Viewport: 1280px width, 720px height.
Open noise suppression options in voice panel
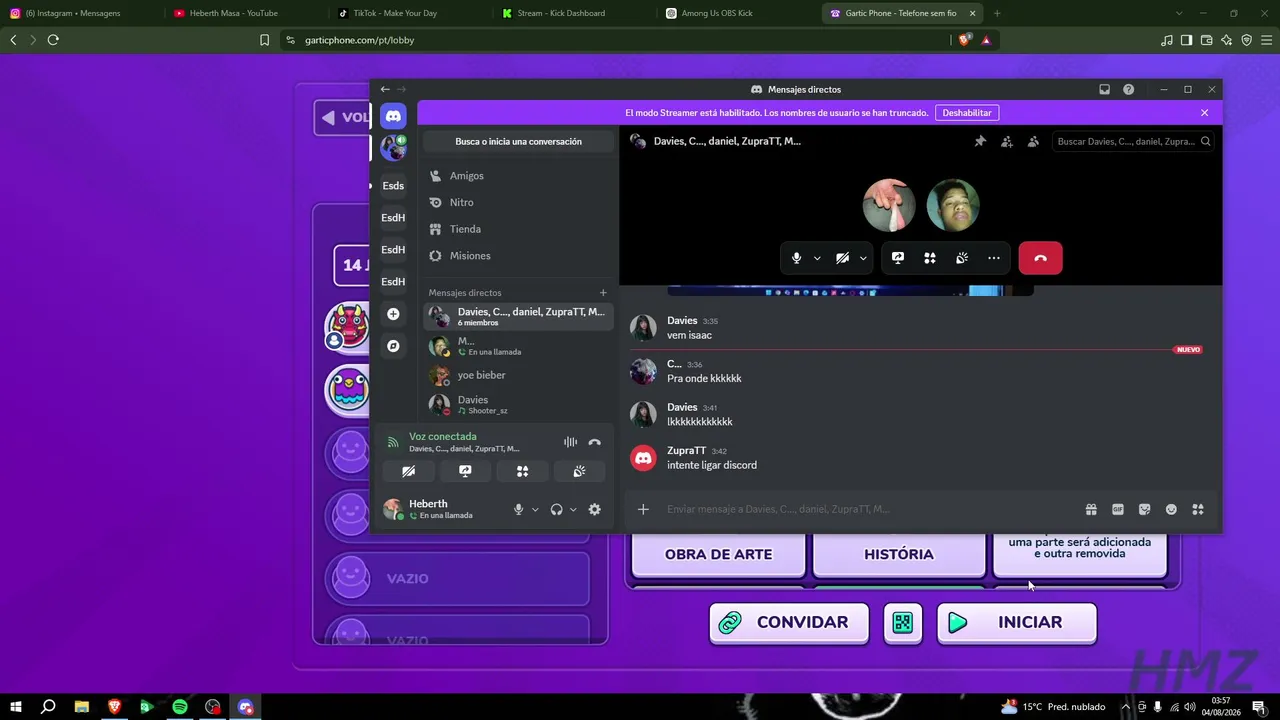[570, 442]
